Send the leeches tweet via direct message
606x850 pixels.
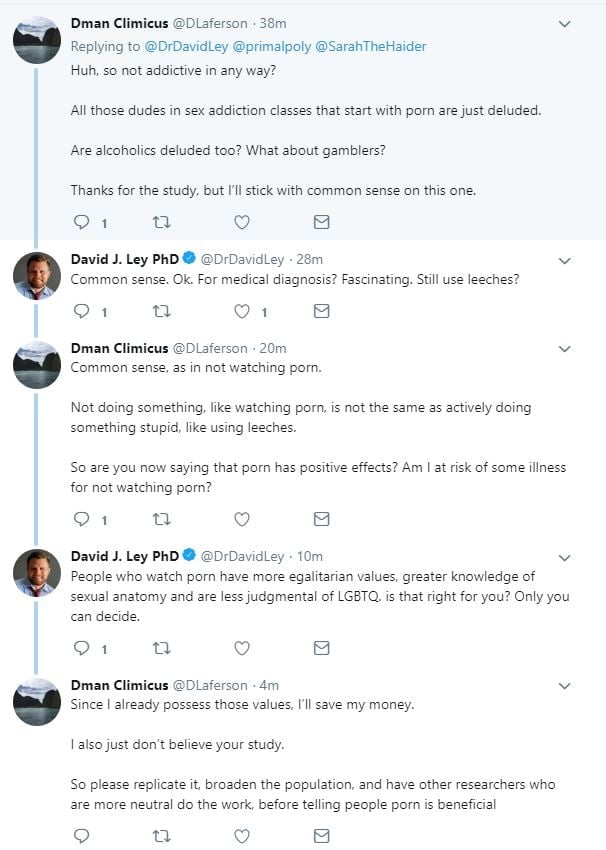pos(321,311)
